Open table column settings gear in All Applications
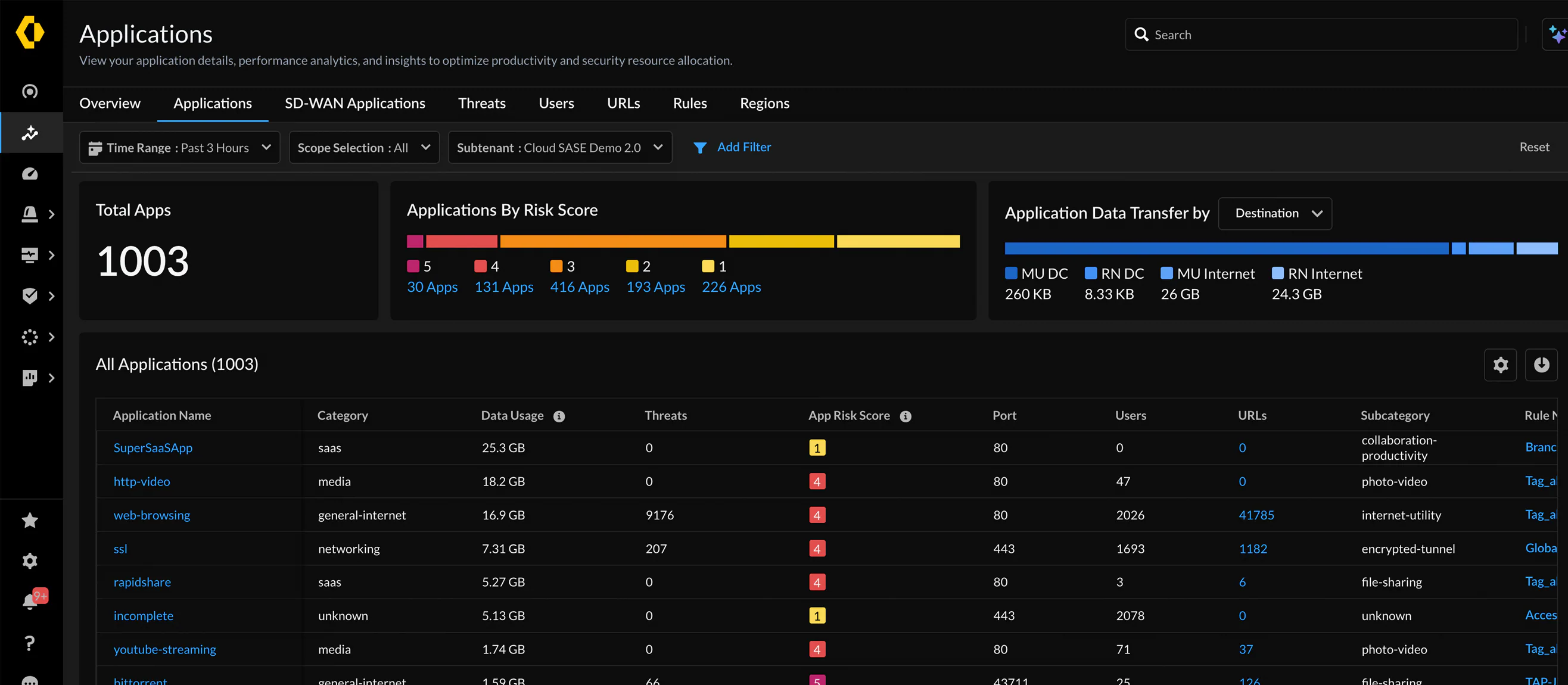 (1501, 365)
